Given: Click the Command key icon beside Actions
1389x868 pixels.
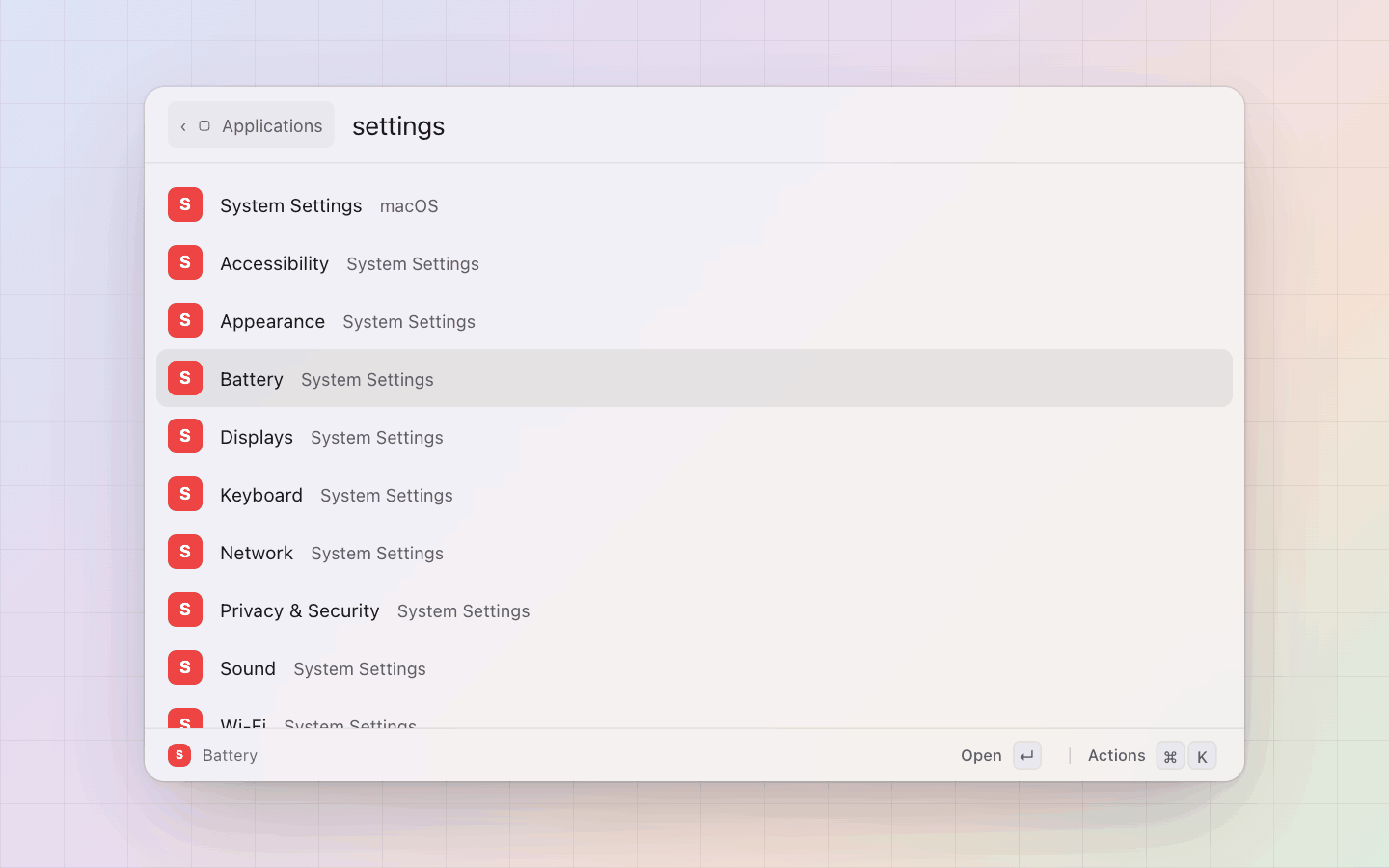Looking at the screenshot, I should (1170, 756).
